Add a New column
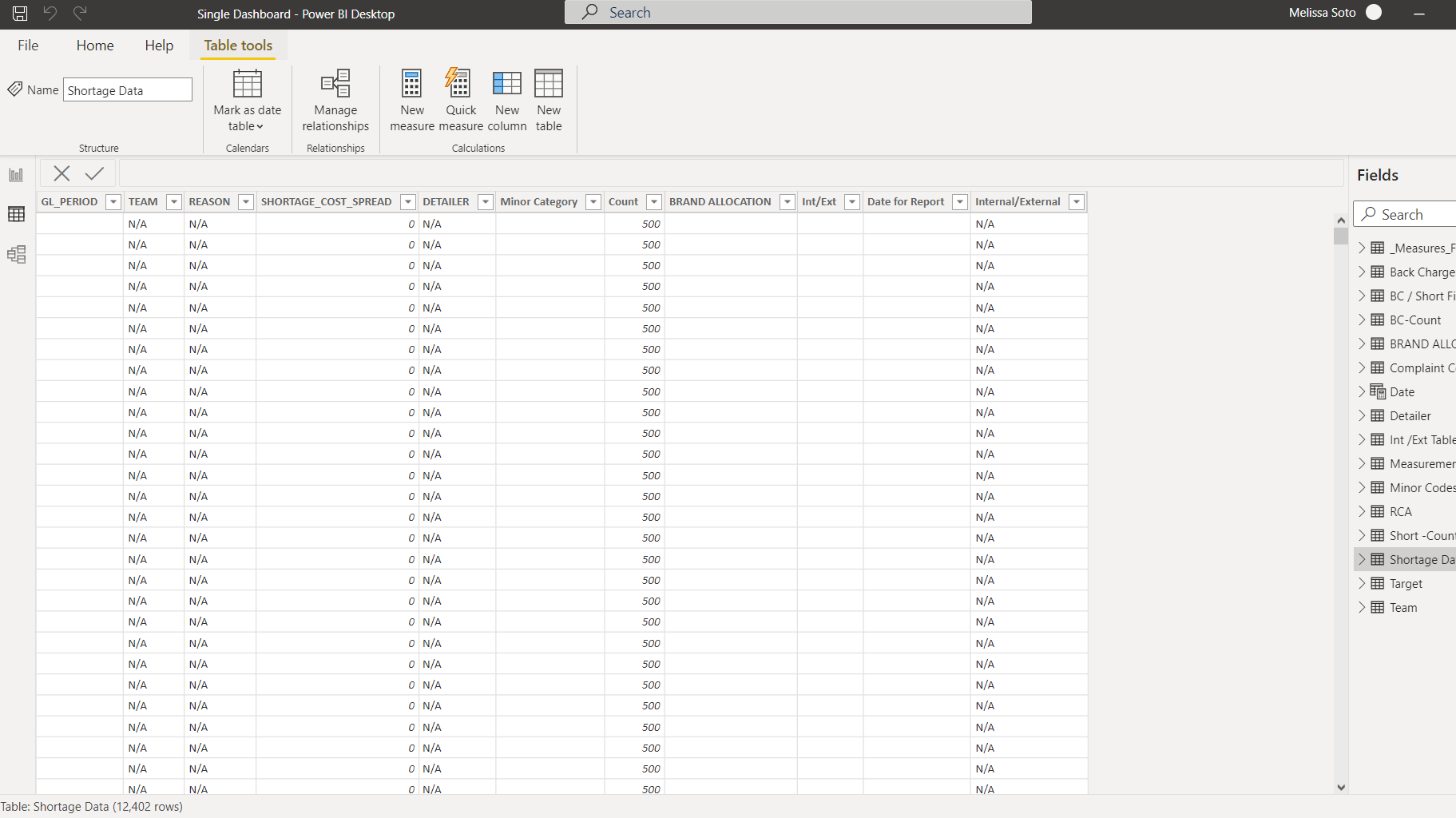The width and height of the screenshot is (1456, 818). (x=507, y=101)
